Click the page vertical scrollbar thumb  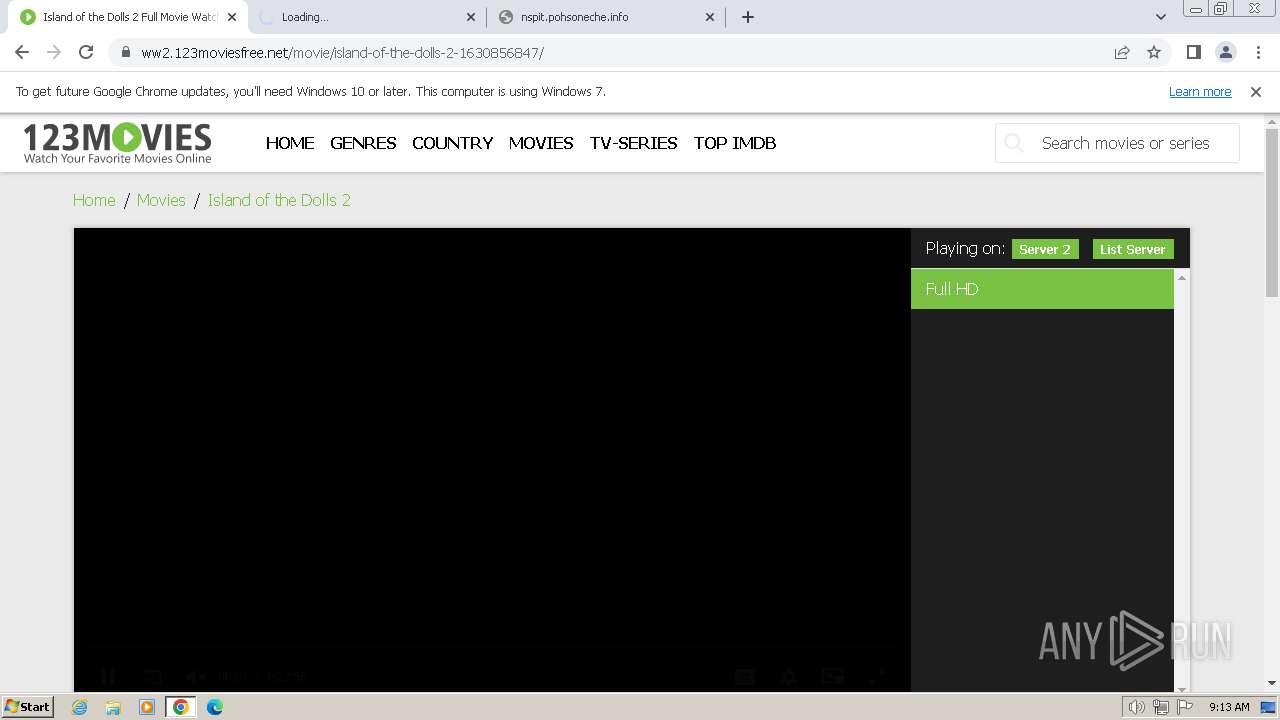pyautogui.click(x=1272, y=212)
